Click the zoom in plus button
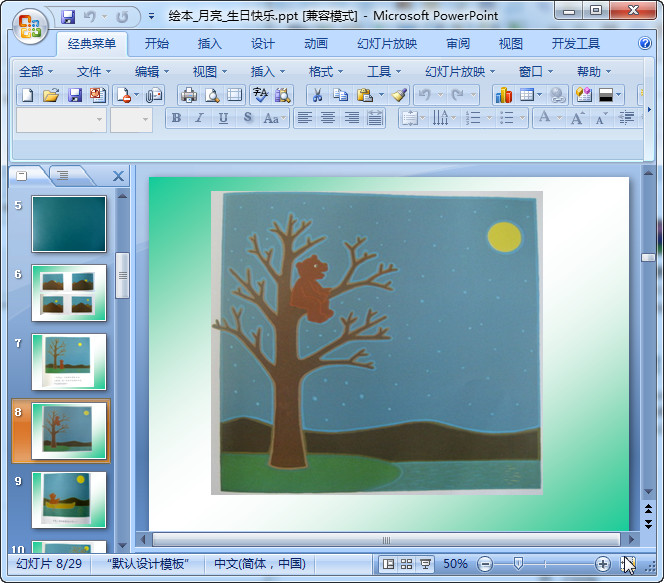664x583 pixels. pos(602,564)
